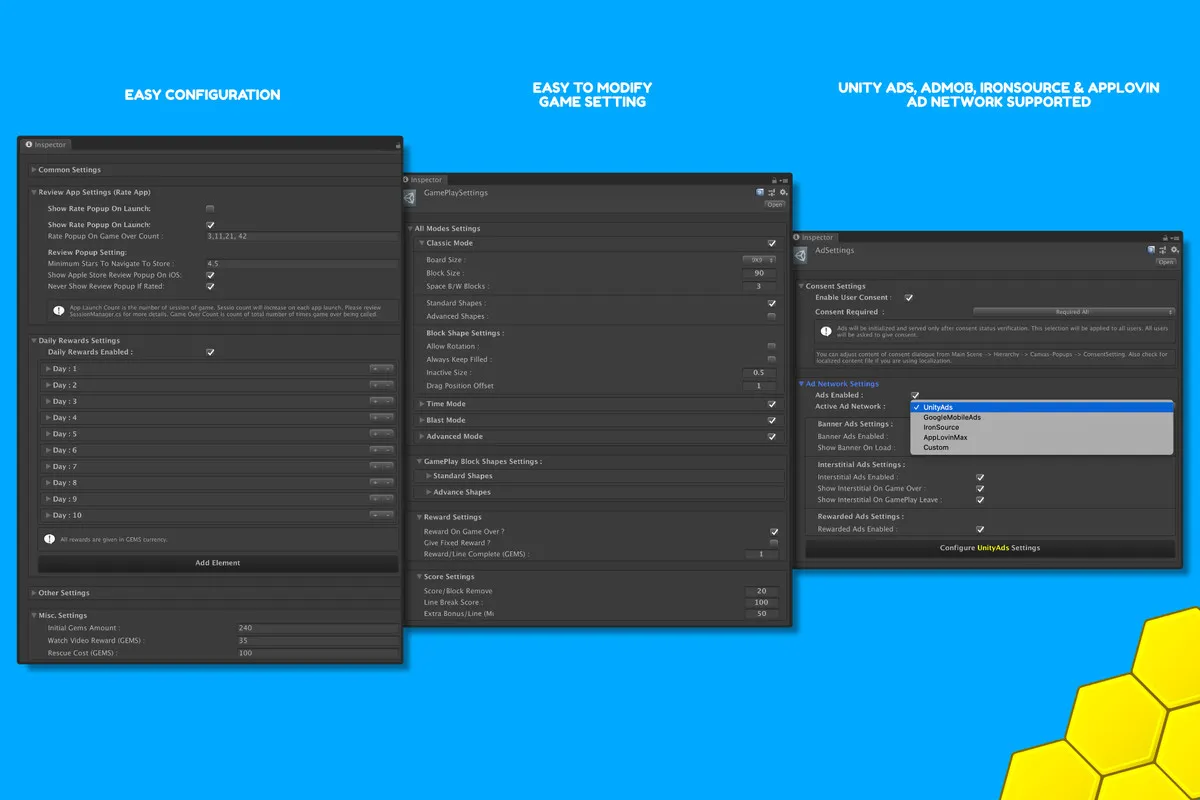This screenshot has height=800, width=1200.
Task: Click the lock icon on the leftmost Inspector
Action: point(398,145)
